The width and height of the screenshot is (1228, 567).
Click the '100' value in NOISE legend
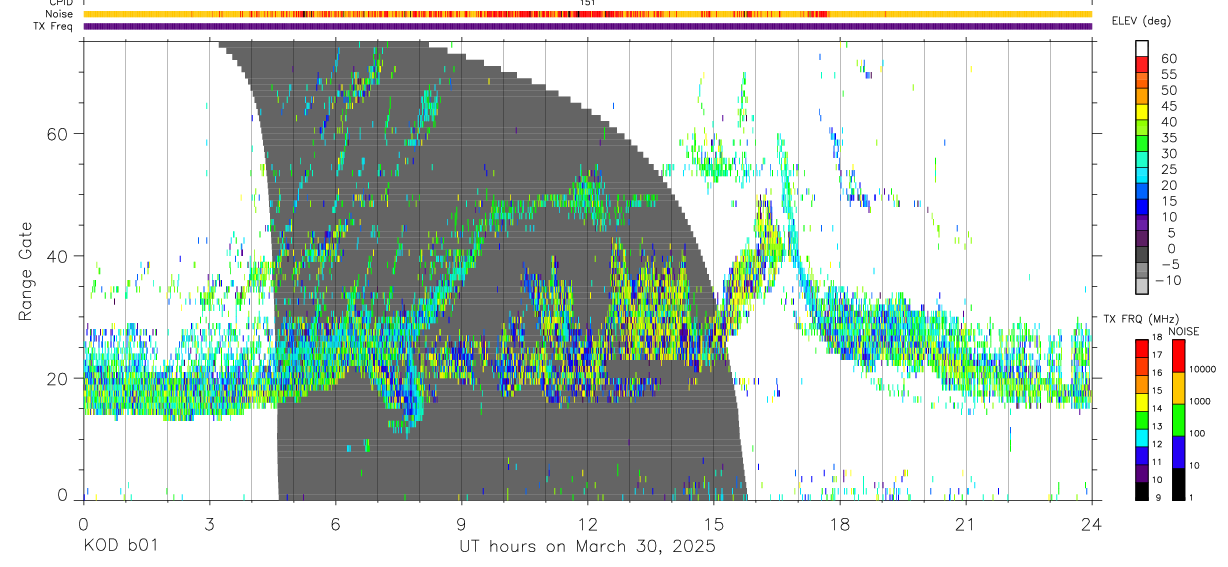point(1197,433)
